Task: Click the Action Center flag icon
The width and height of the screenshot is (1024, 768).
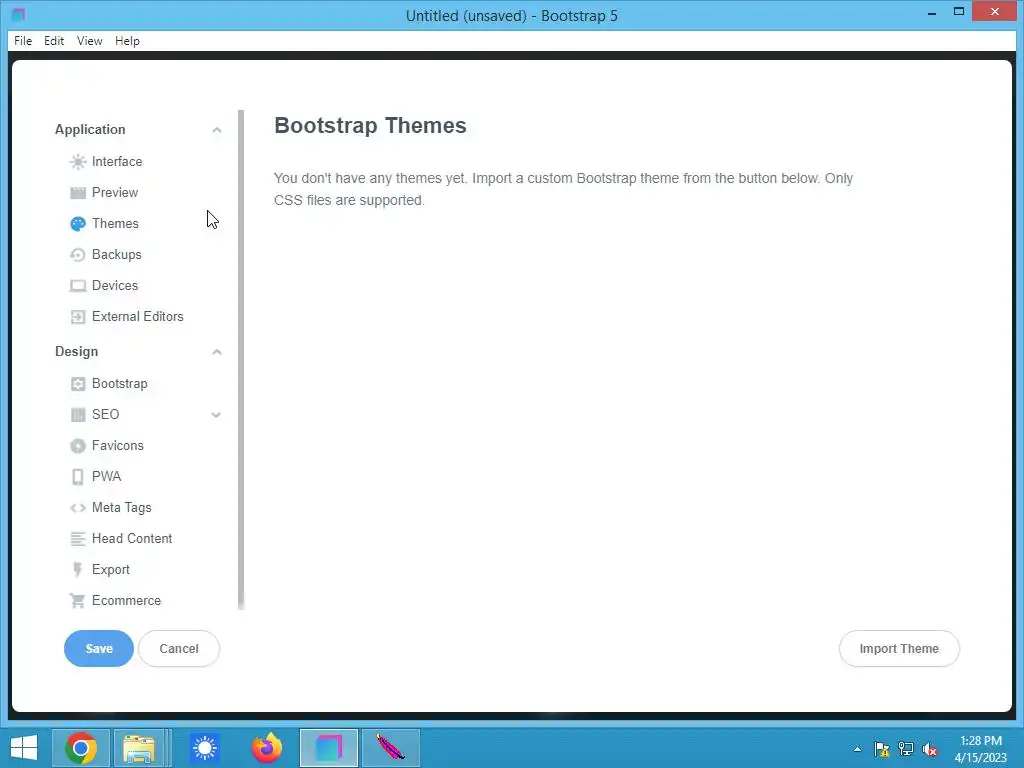Action: coord(882,750)
